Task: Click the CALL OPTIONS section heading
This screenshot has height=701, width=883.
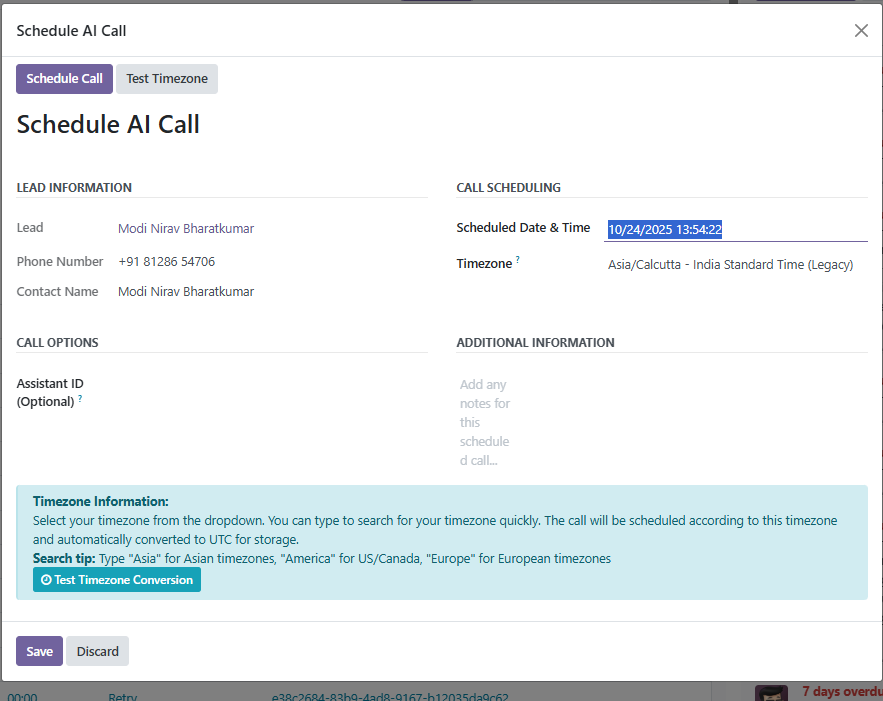Action: (57, 342)
